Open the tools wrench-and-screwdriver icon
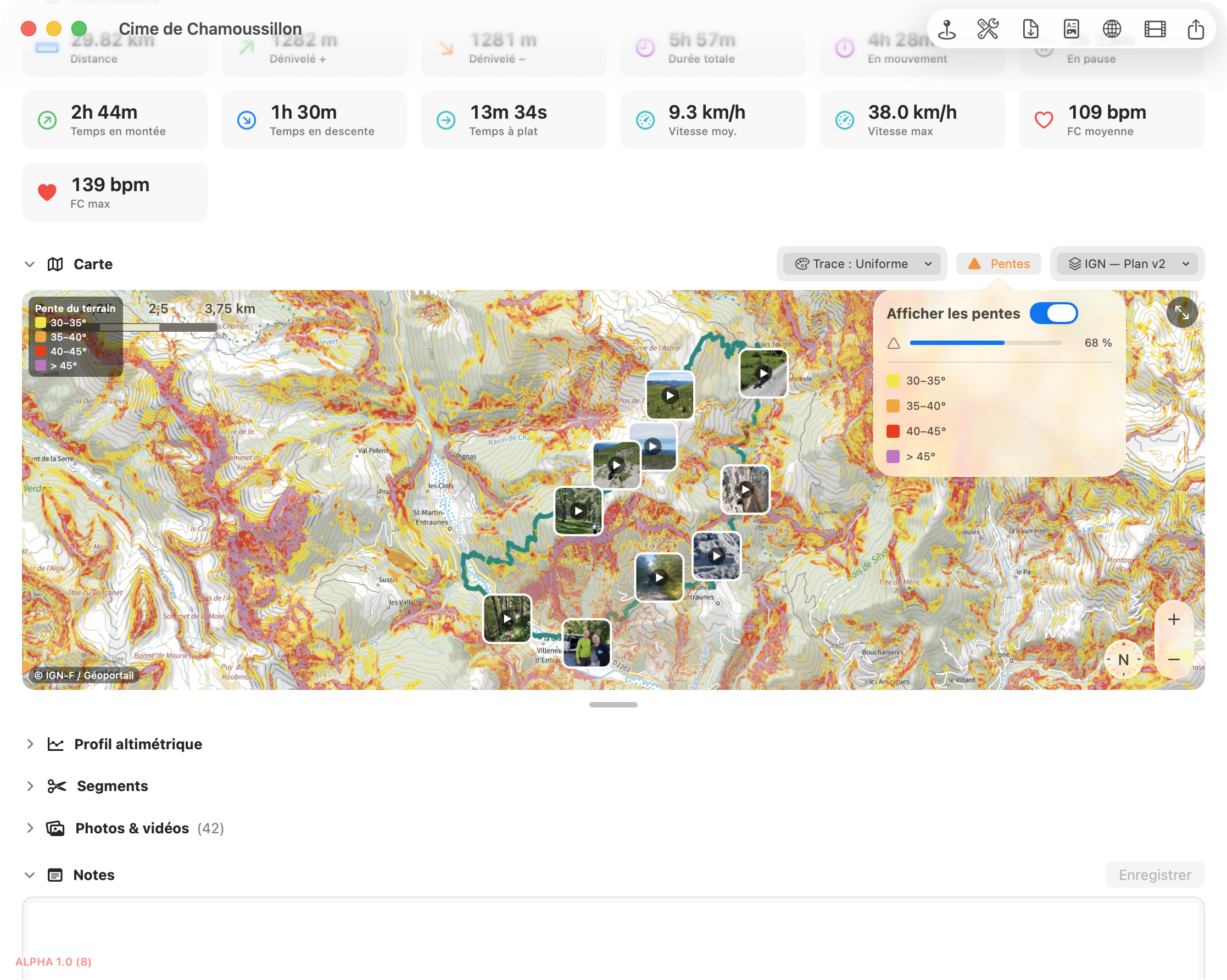Viewport: 1227px width, 980px height. click(988, 29)
